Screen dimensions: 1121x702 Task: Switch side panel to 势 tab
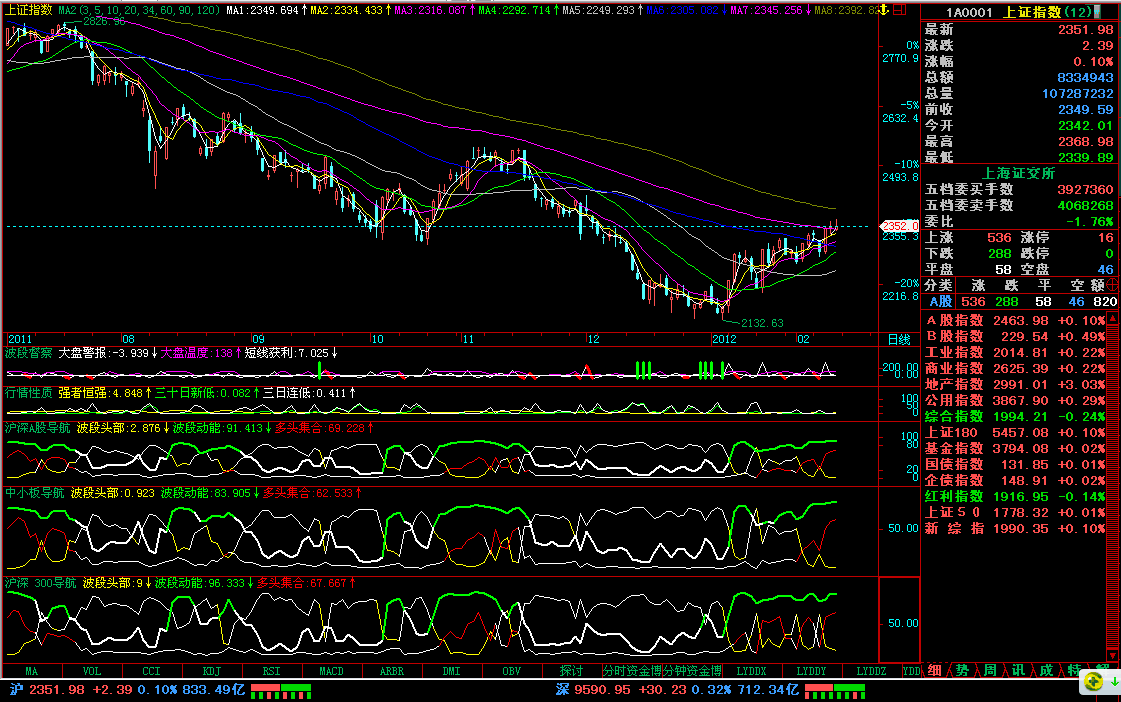click(962, 671)
